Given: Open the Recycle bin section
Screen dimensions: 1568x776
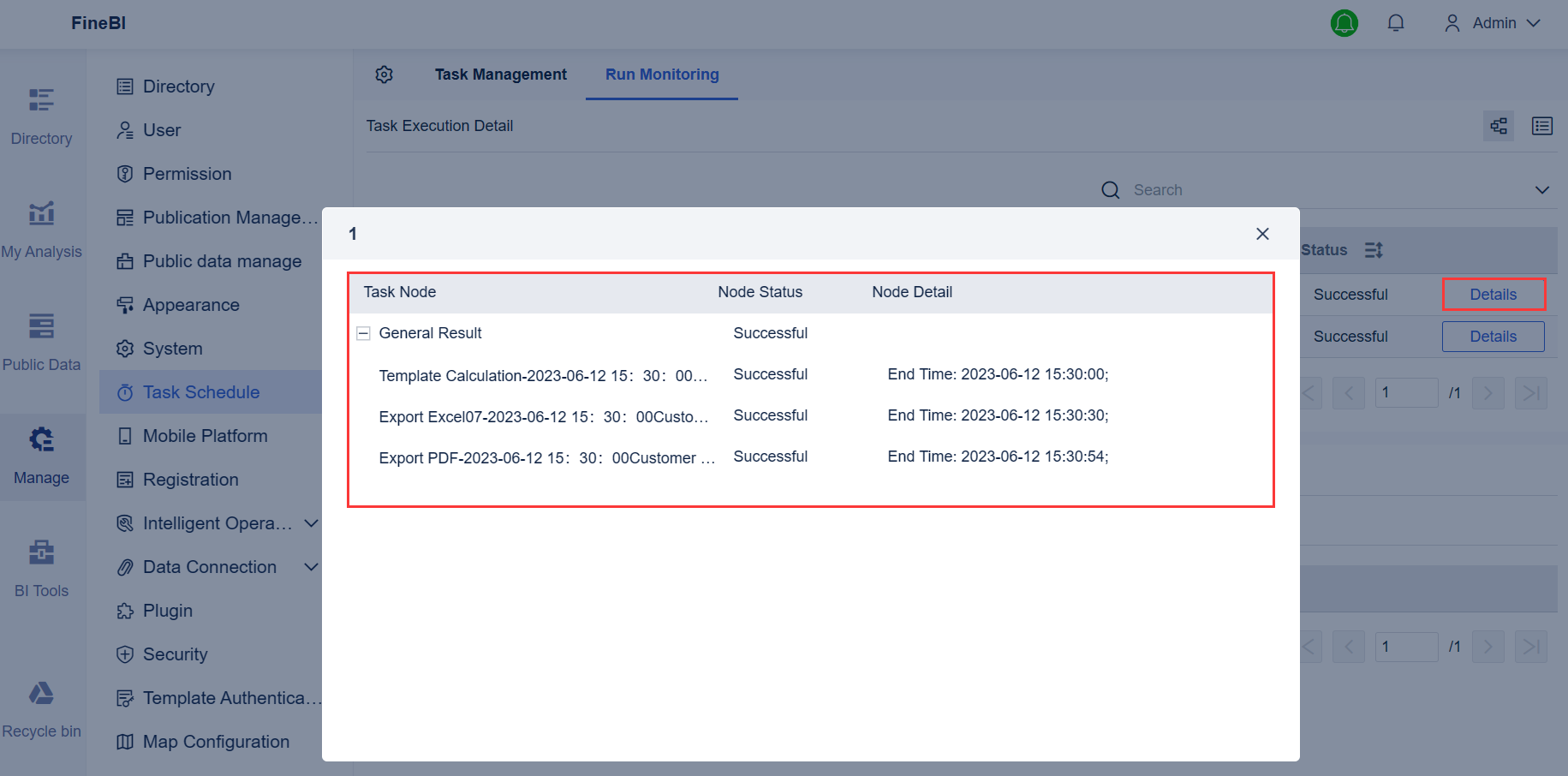Looking at the screenshot, I should (41, 707).
